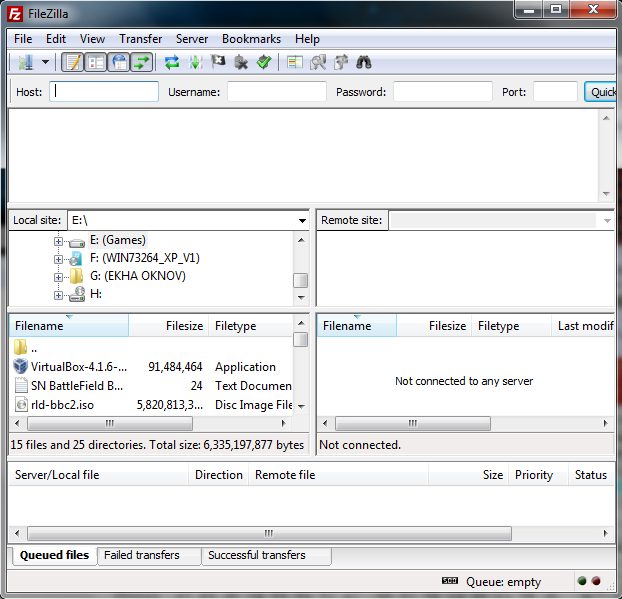Image resolution: width=622 pixels, height=599 pixels.
Task: Select the VirtualBox-4.1.6 file
Action: (x=79, y=367)
